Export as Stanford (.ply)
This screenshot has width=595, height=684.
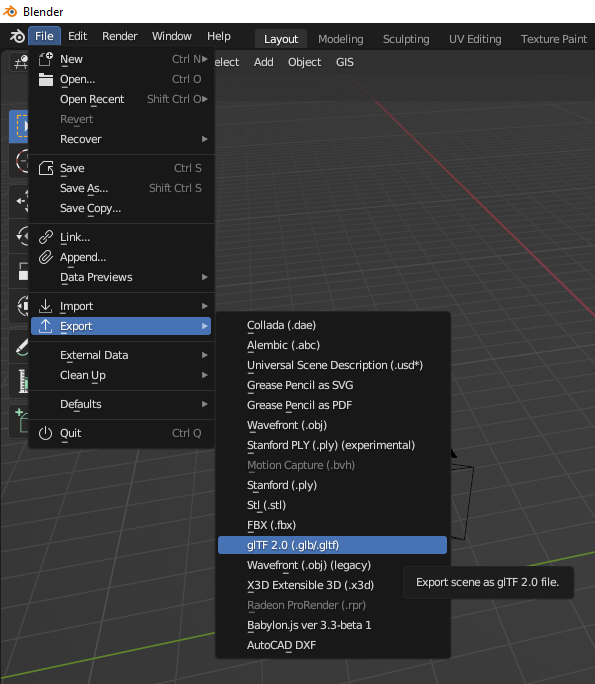[x=332, y=485]
